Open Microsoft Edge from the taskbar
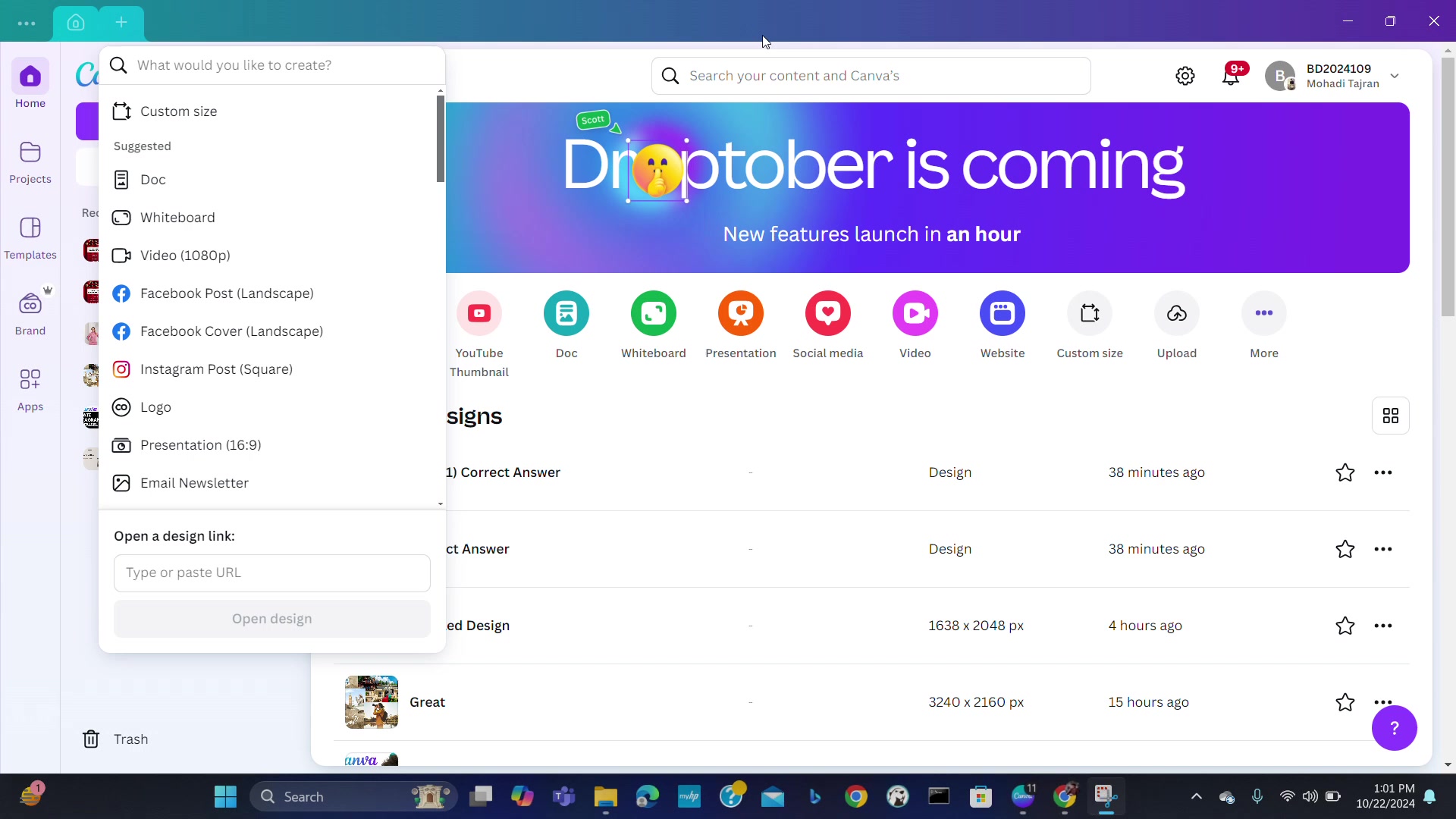This screenshot has width=1456, height=819. click(648, 796)
